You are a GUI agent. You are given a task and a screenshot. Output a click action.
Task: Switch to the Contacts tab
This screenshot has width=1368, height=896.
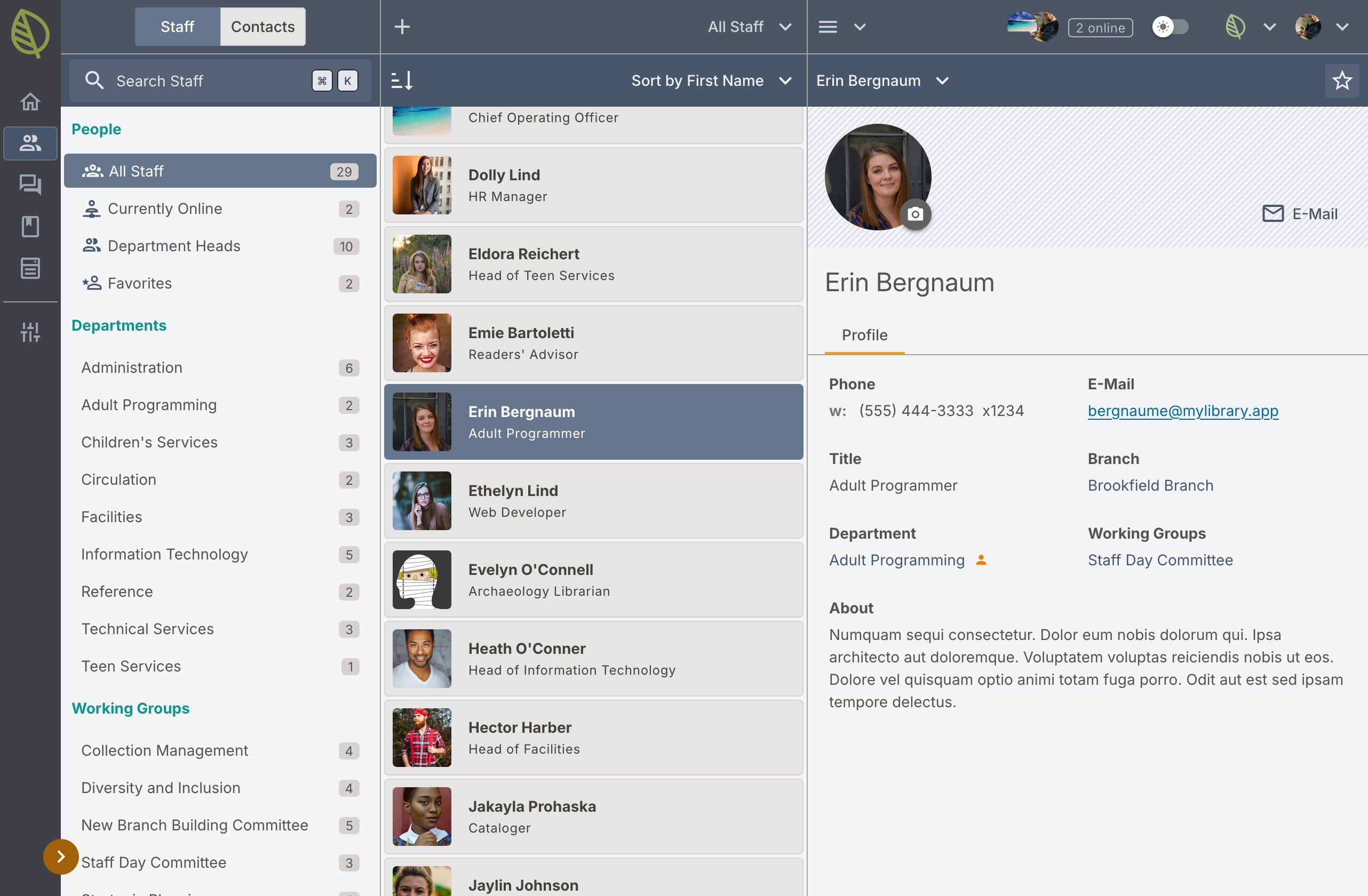tap(263, 27)
